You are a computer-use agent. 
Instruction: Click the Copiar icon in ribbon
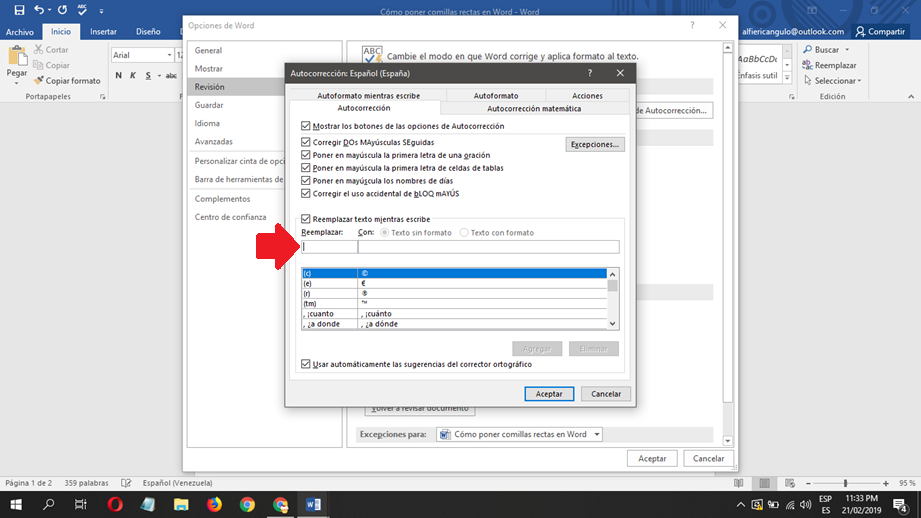(x=39, y=65)
